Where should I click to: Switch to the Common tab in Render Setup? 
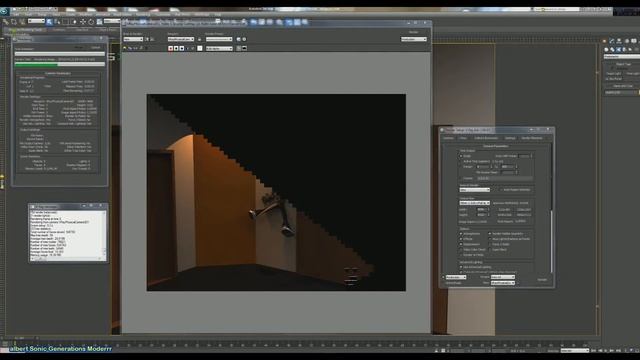click(x=449, y=138)
